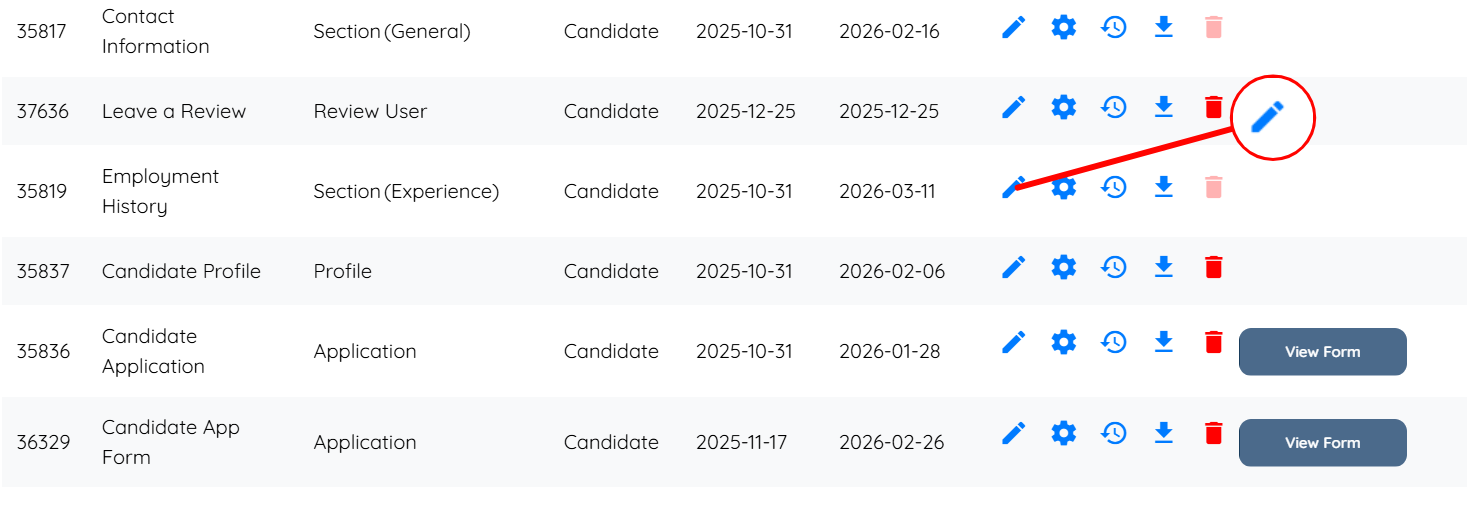The height and width of the screenshot is (513, 1467).
Task: Show version history for Candidate App Form
Action: point(1113,433)
